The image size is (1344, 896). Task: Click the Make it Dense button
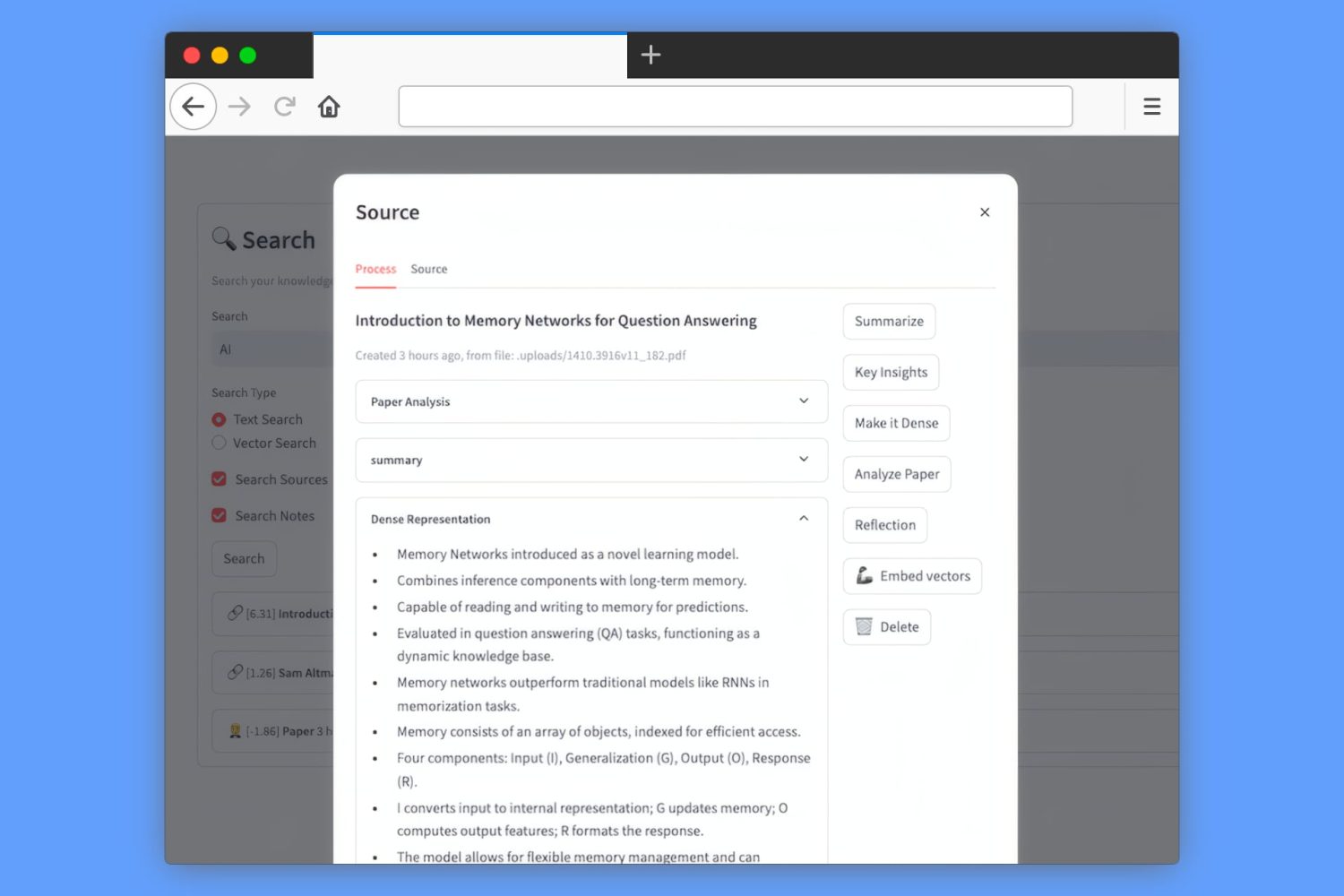tap(896, 423)
